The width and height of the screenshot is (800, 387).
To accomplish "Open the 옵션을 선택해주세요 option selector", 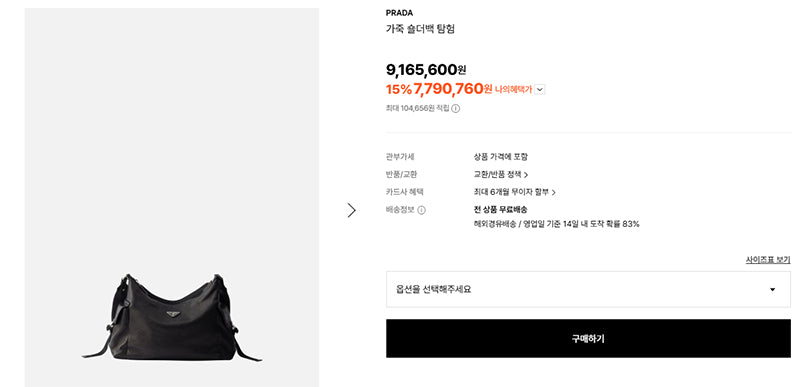I will 588,289.
